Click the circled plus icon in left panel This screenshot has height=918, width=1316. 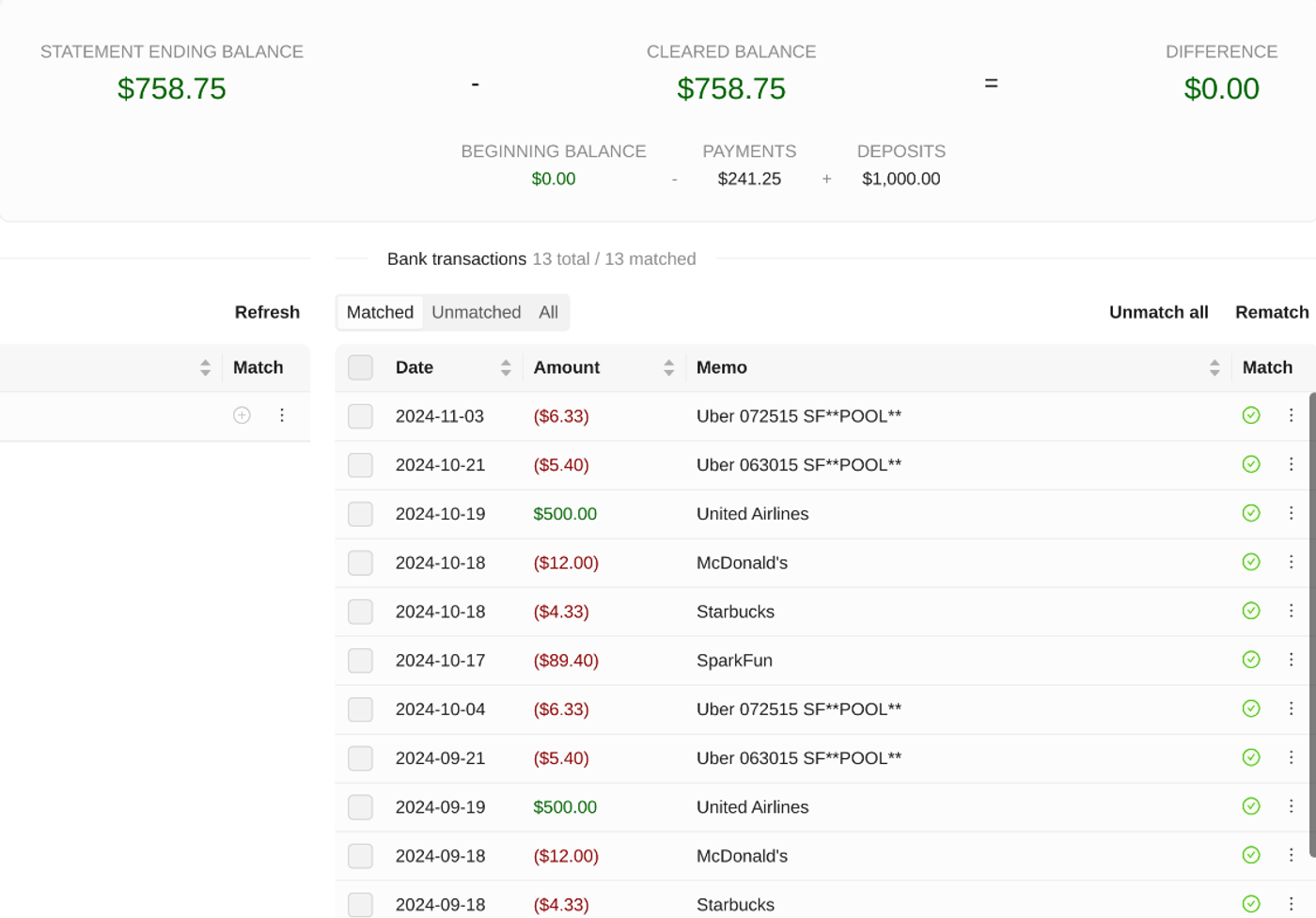(242, 415)
